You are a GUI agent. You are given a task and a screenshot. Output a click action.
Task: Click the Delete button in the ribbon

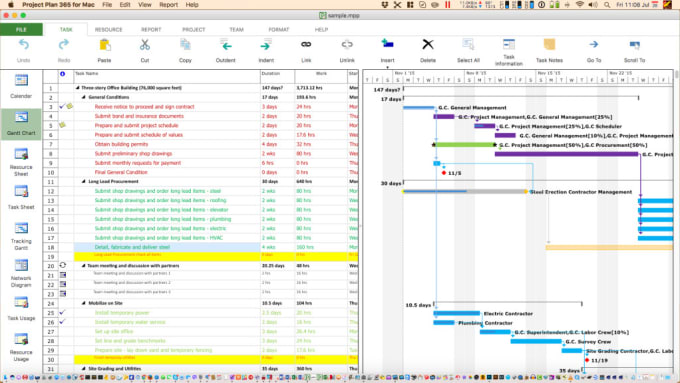(x=428, y=51)
